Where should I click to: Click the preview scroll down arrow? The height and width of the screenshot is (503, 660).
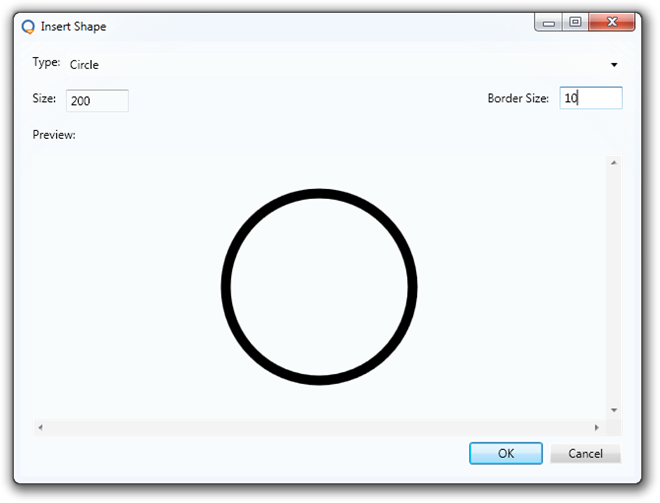click(x=614, y=410)
